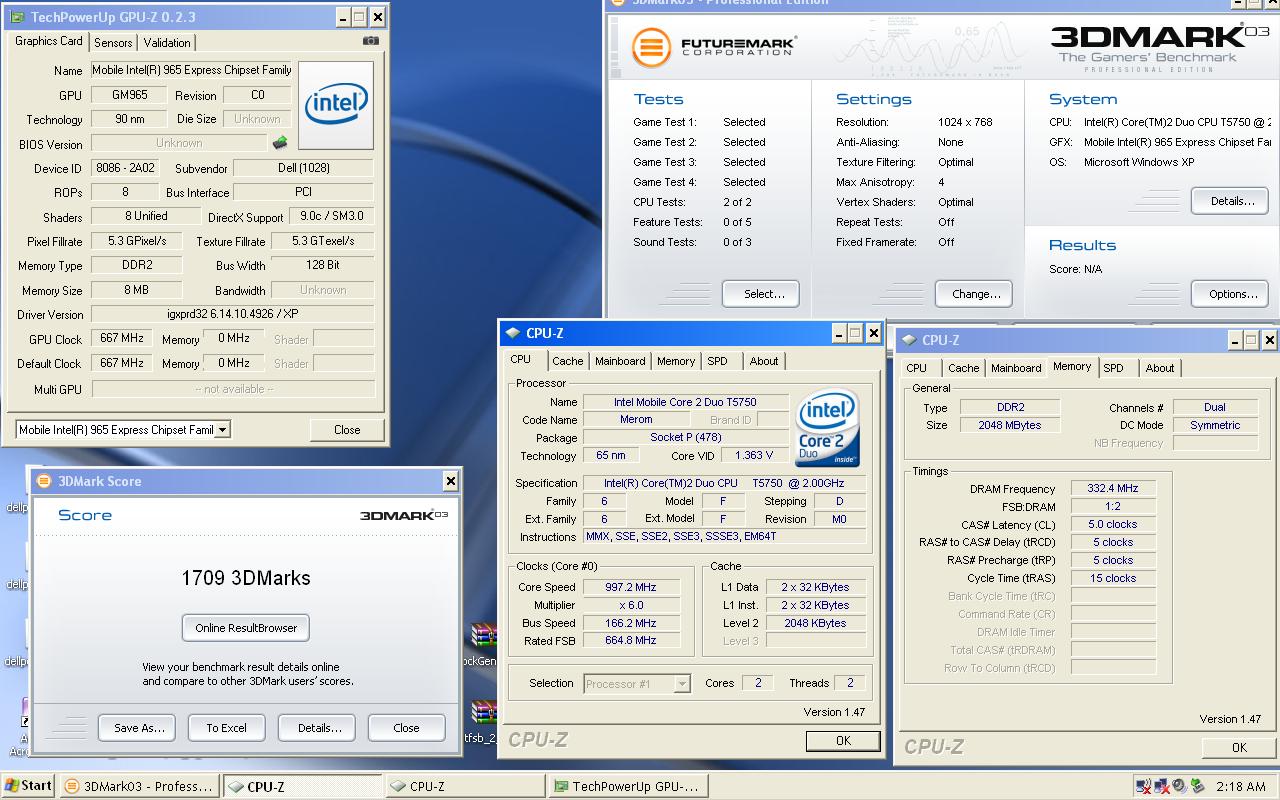Click wired network disconnected tray icon
1280x800 pixels.
[1162, 786]
